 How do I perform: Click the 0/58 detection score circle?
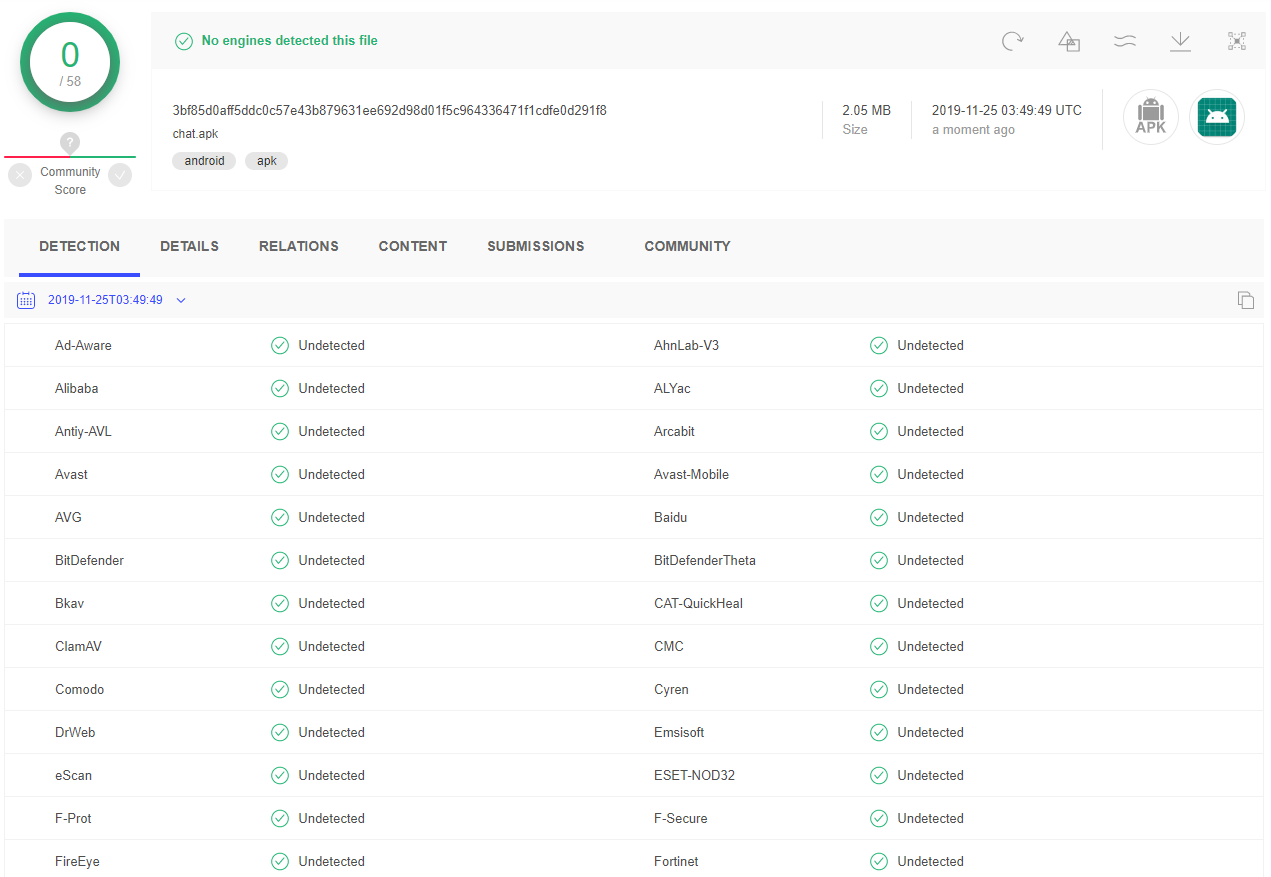(70, 62)
